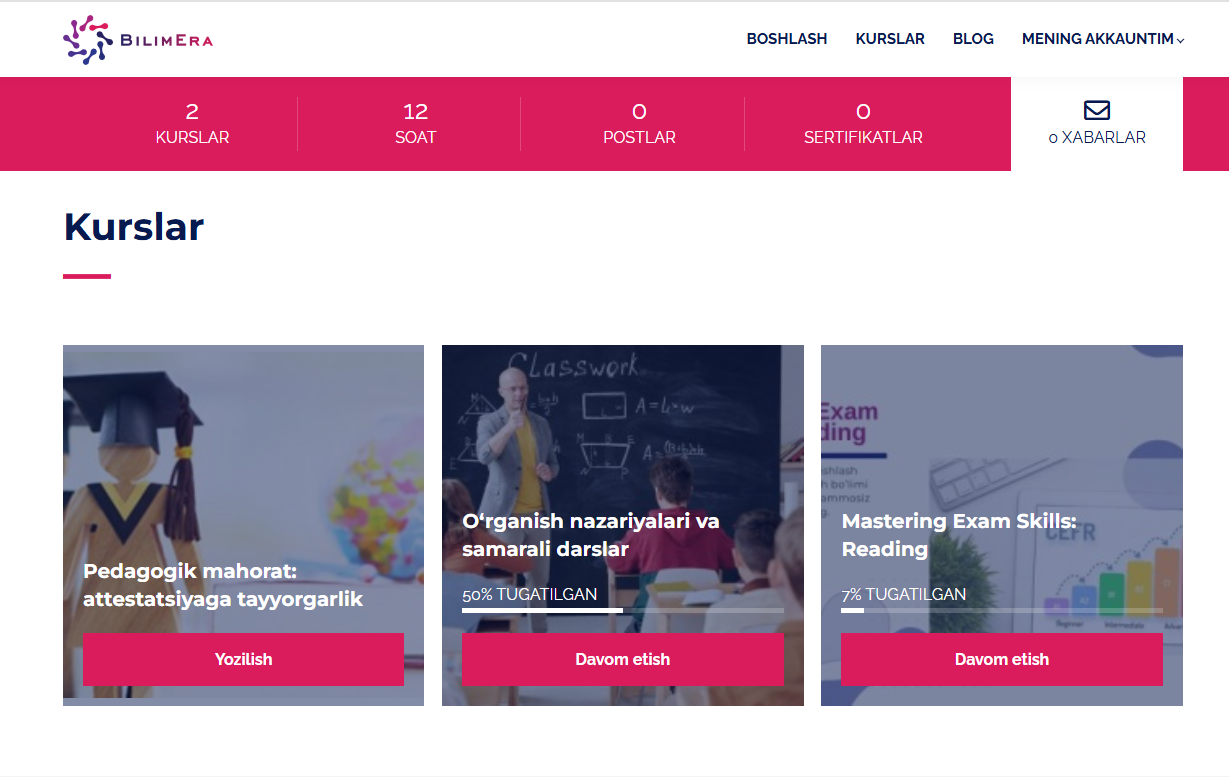Open Oʻrganish nazariyalari va samarali darslar title
Viewport: 1229px width, 777px height.
pyautogui.click(x=590, y=534)
